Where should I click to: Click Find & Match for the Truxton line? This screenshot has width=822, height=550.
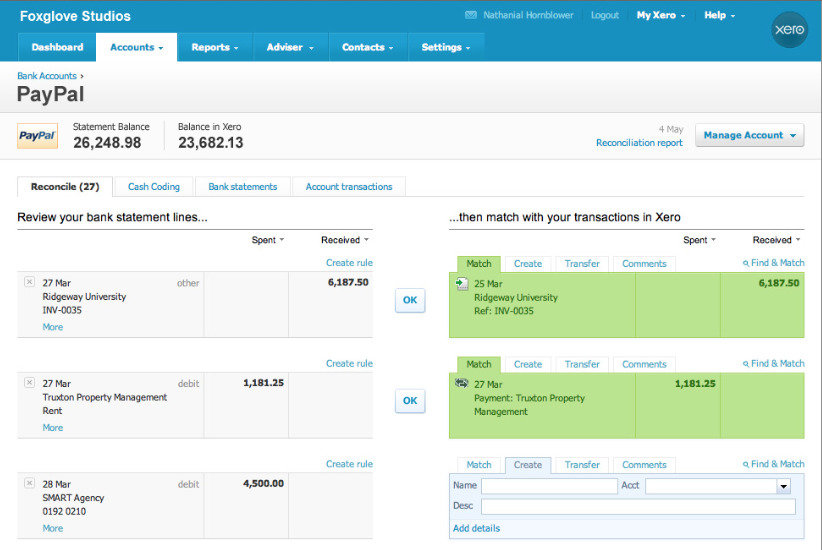click(773, 363)
